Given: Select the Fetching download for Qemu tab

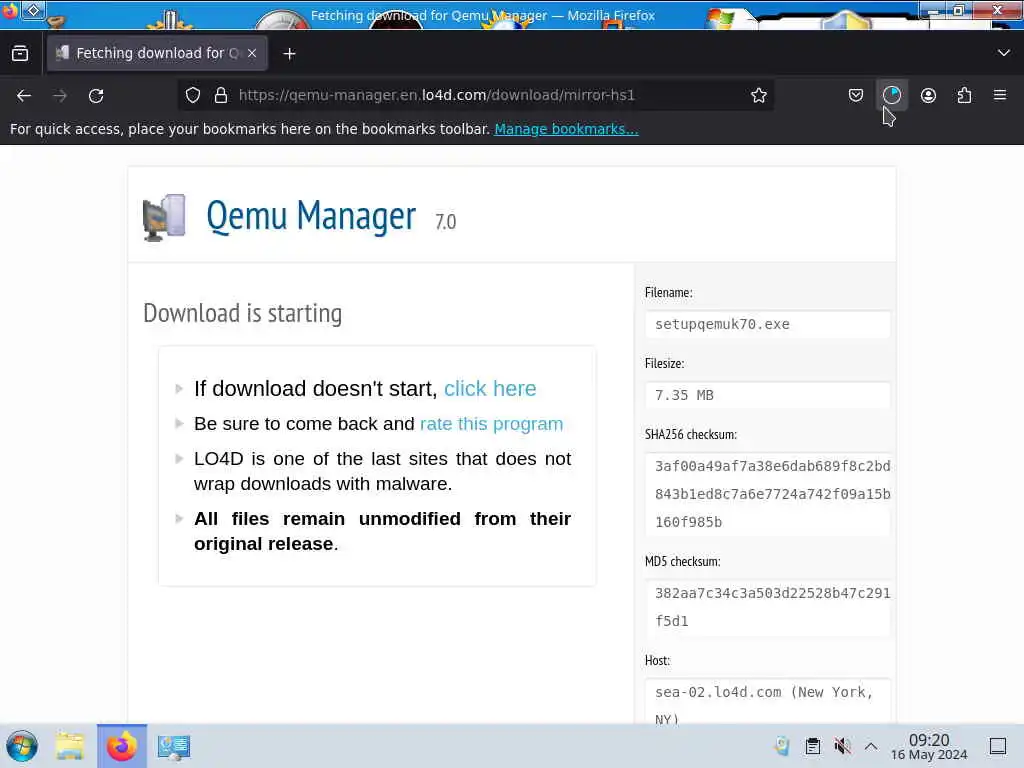Looking at the screenshot, I should pos(157,53).
